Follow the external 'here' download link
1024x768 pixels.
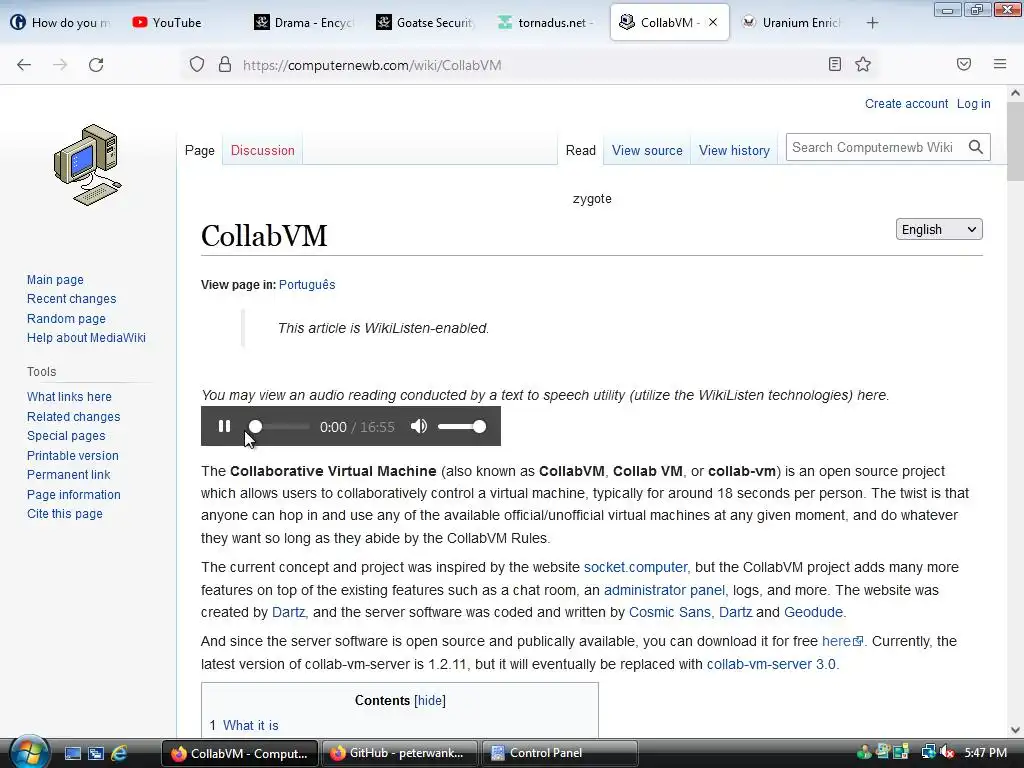click(842, 641)
